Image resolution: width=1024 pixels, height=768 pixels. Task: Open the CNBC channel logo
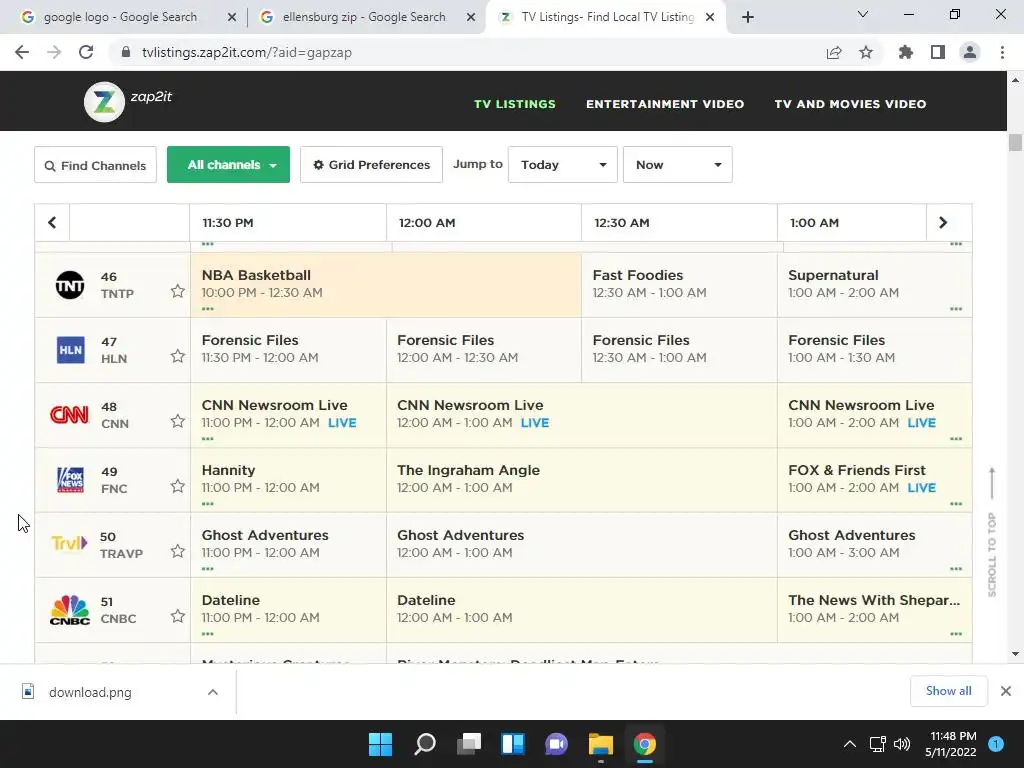70,610
